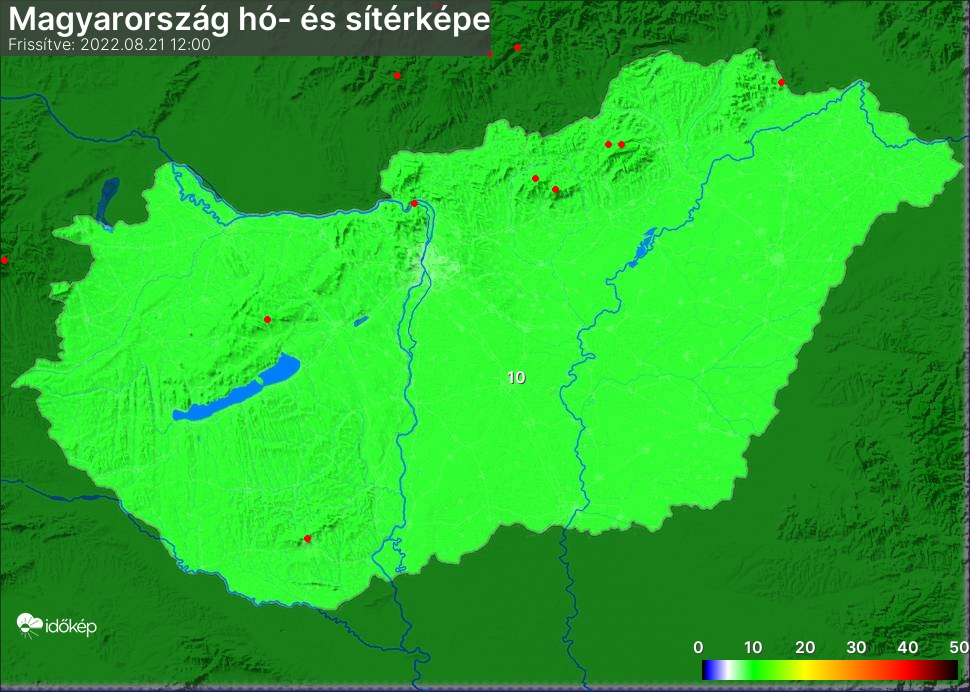Select the eastern ski marker in the Mátra
This screenshot has width=970, height=692.
tap(555, 189)
